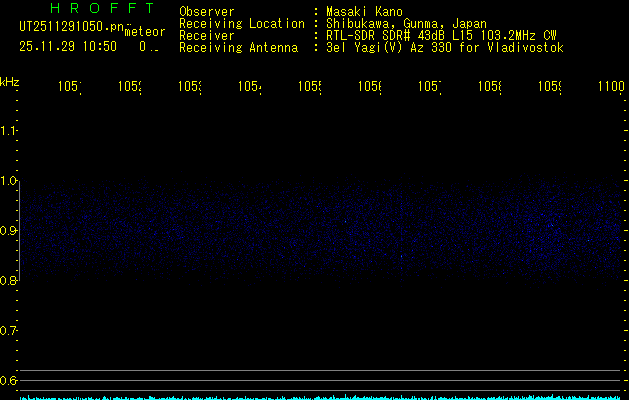This screenshot has width=629, height=400.
Task: Click the 'Receiving Antenna' field label
Action: [238, 48]
